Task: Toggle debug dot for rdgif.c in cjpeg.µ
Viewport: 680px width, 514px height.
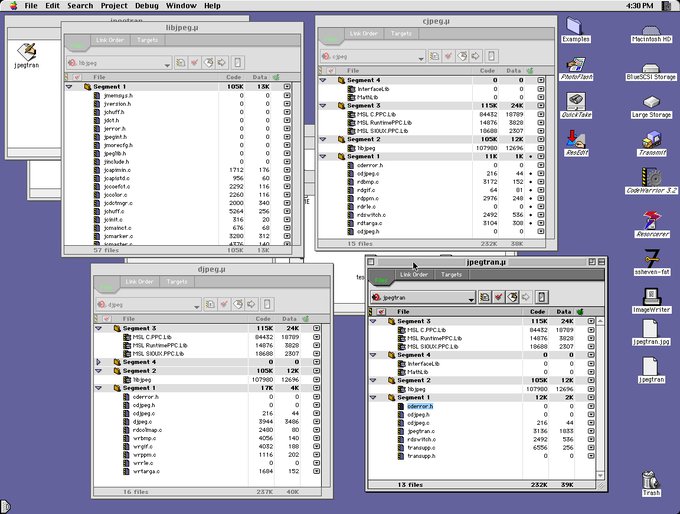Action: 530,190
